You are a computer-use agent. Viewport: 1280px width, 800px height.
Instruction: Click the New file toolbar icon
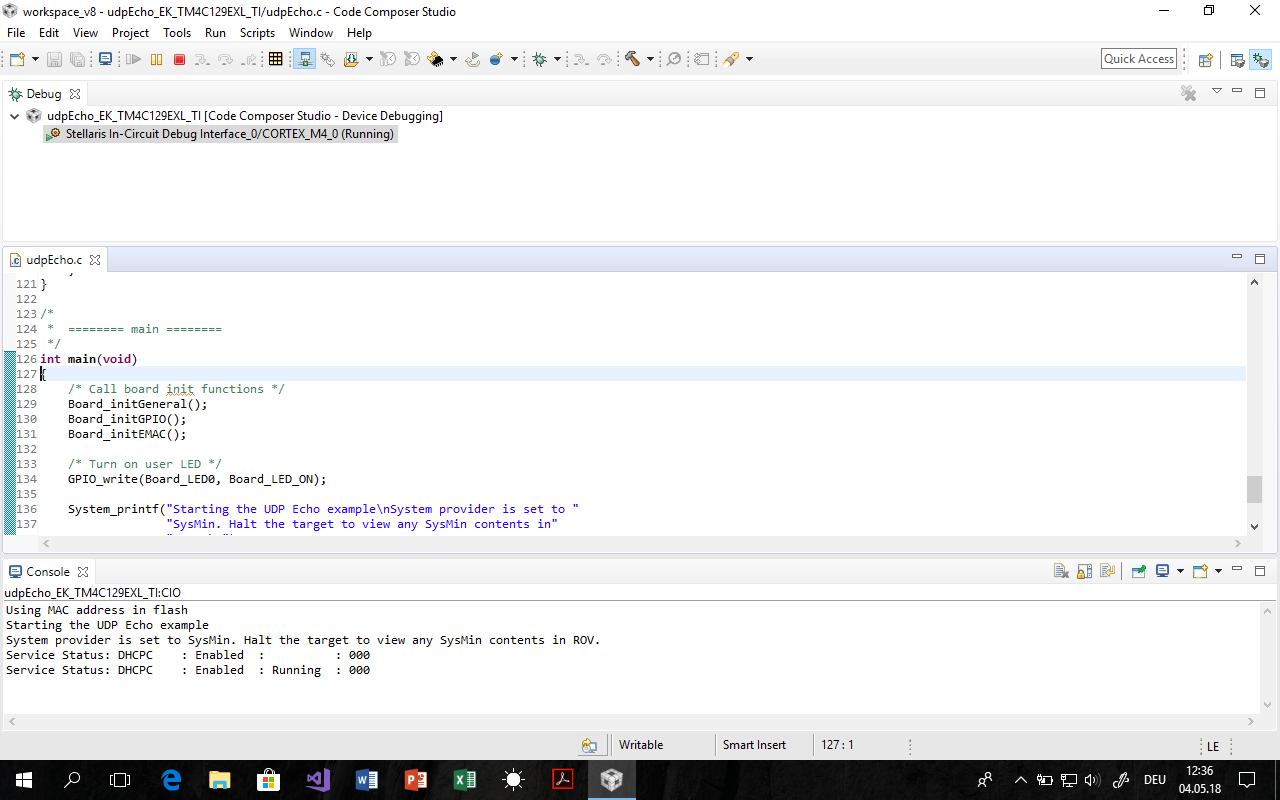click(17, 60)
